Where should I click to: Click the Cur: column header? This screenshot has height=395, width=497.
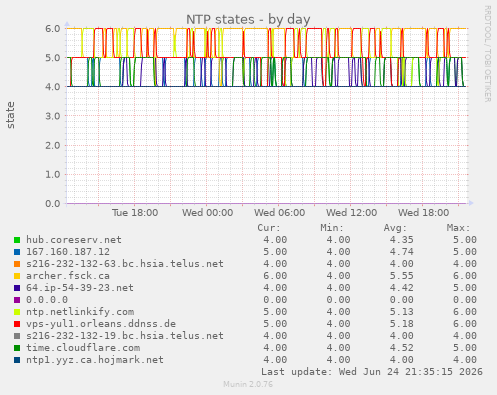pyautogui.click(x=269, y=228)
